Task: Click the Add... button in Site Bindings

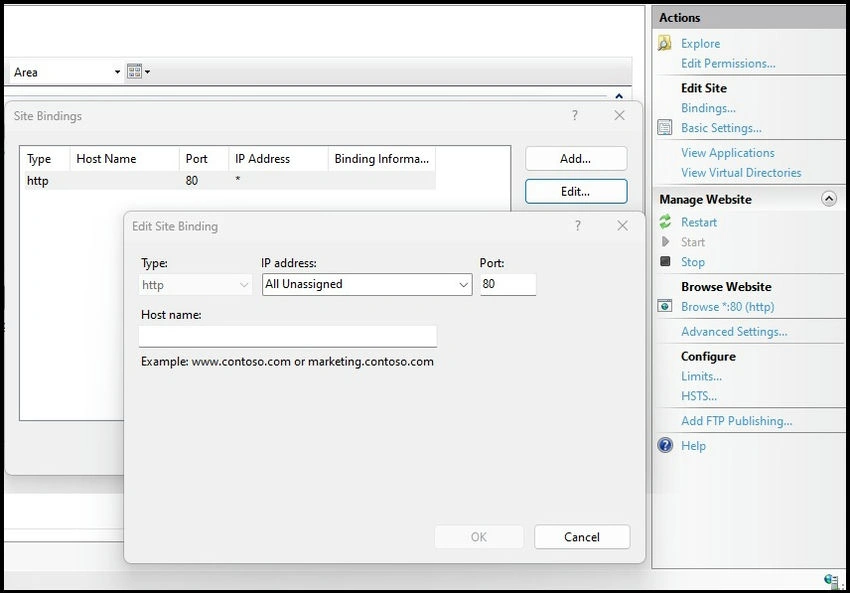Action: click(x=576, y=159)
